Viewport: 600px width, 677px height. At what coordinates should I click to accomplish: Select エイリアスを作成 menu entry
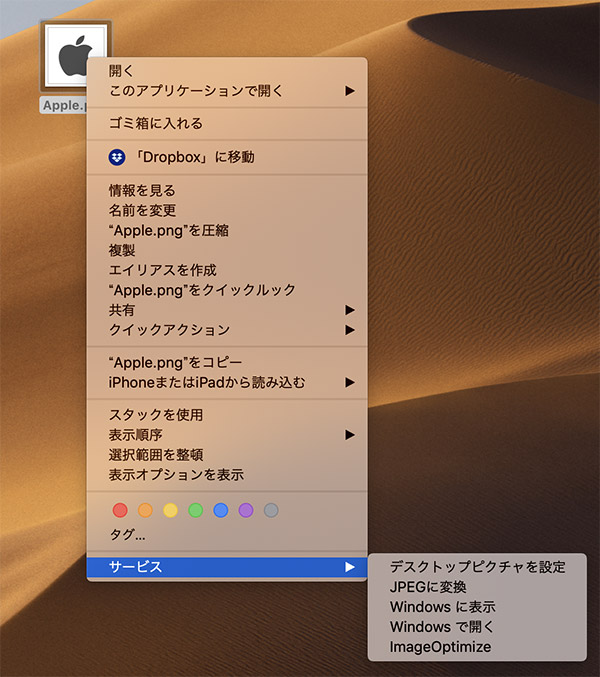(227, 270)
